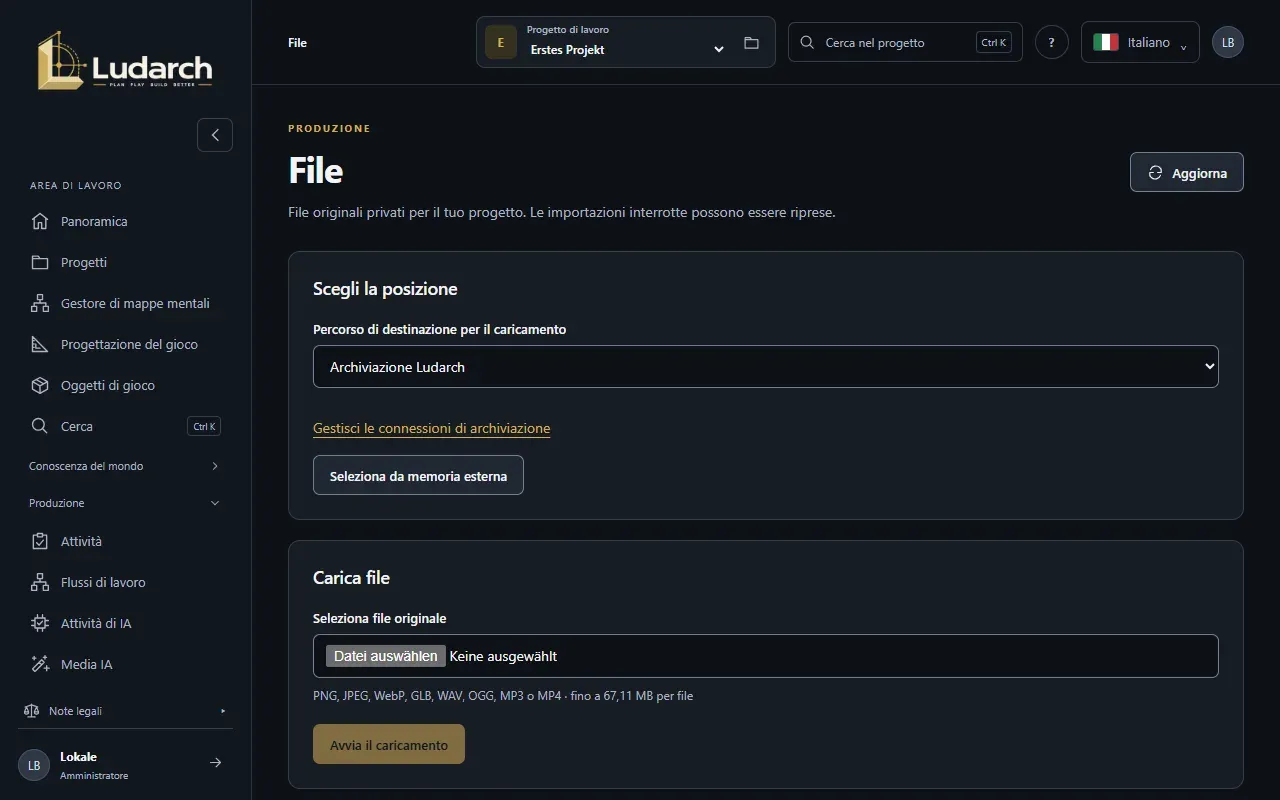This screenshot has height=800, width=1280.
Task: Click the sign-out arrow next to Lokale
Action: point(215,763)
